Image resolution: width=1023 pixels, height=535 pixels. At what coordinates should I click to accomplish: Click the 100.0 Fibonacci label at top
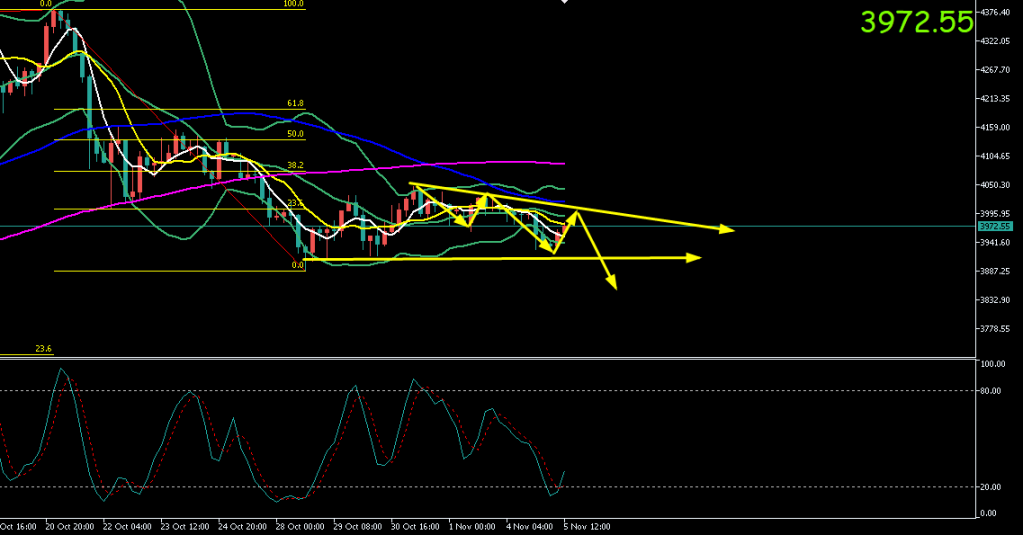pyautogui.click(x=293, y=4)
